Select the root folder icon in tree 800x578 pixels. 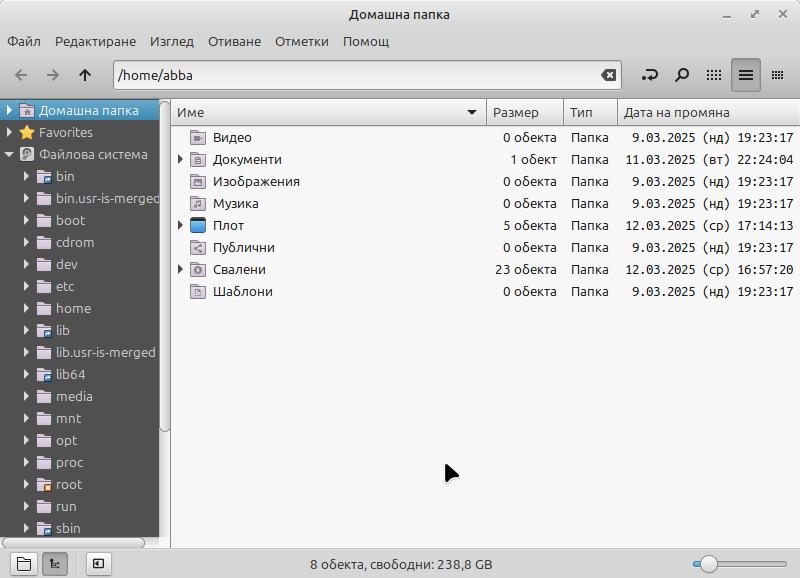click(44, 484)
